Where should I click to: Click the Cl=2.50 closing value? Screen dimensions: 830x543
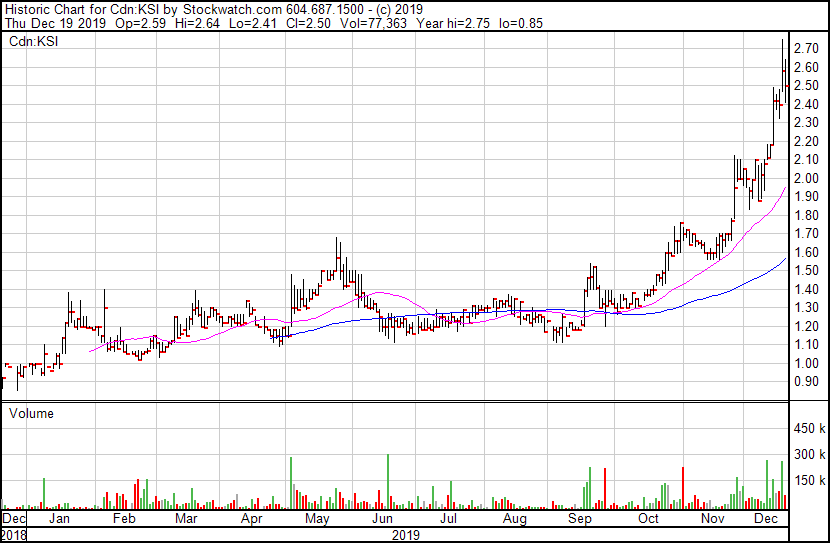tap(308, 23)
